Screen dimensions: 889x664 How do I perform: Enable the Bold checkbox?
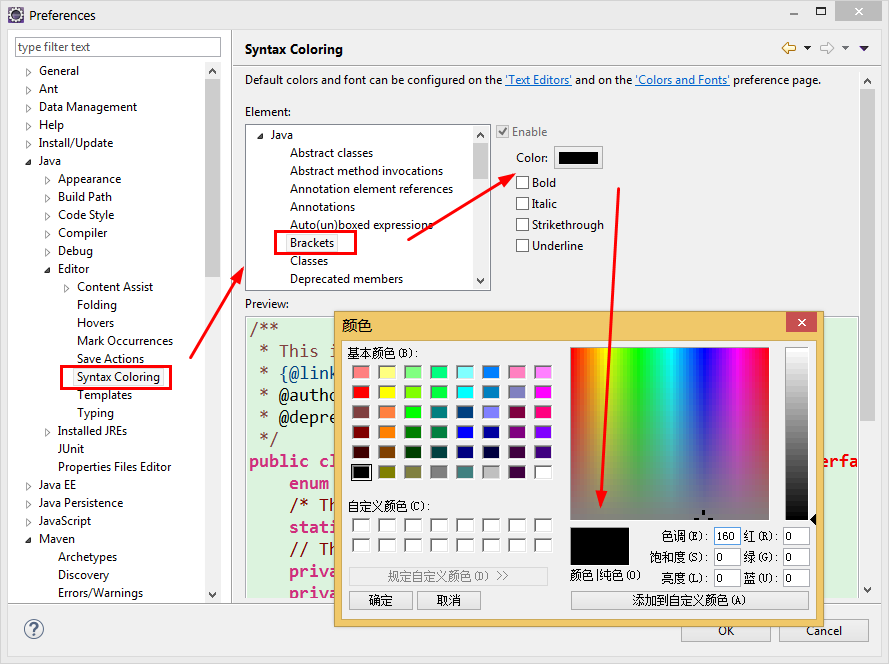point(522,183)
